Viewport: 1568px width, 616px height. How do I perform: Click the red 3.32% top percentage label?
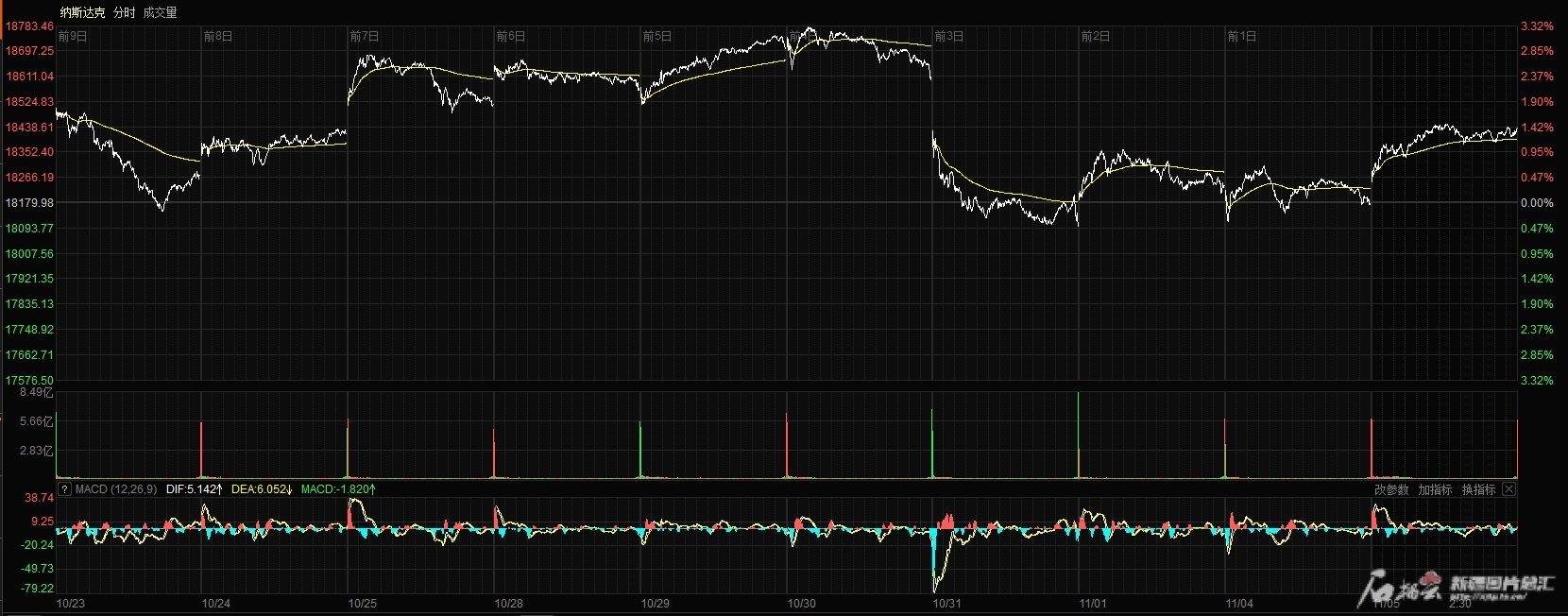(x=1537, y=26)
